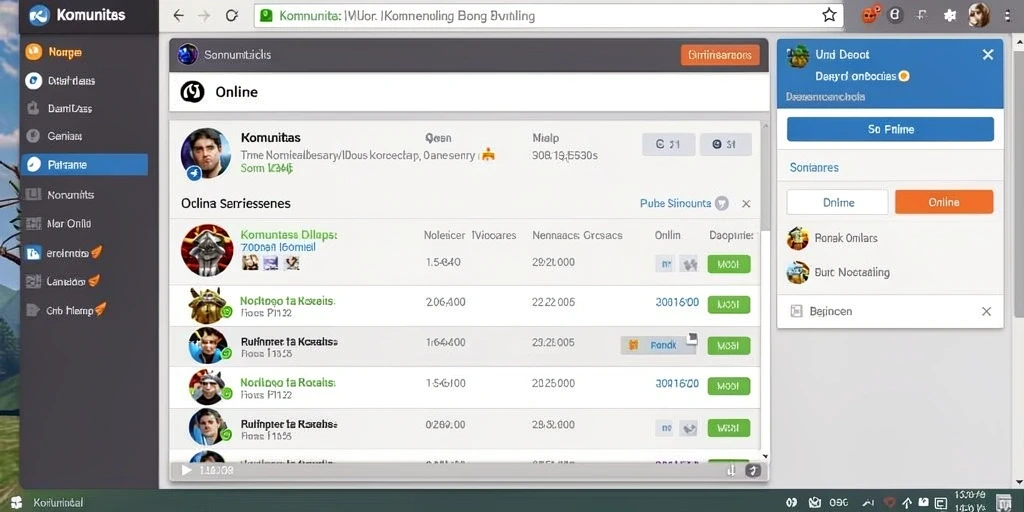The image size is (1024, 512).
Task: Open the first Rufinpter ta Rokalts link
Action: 289,342
